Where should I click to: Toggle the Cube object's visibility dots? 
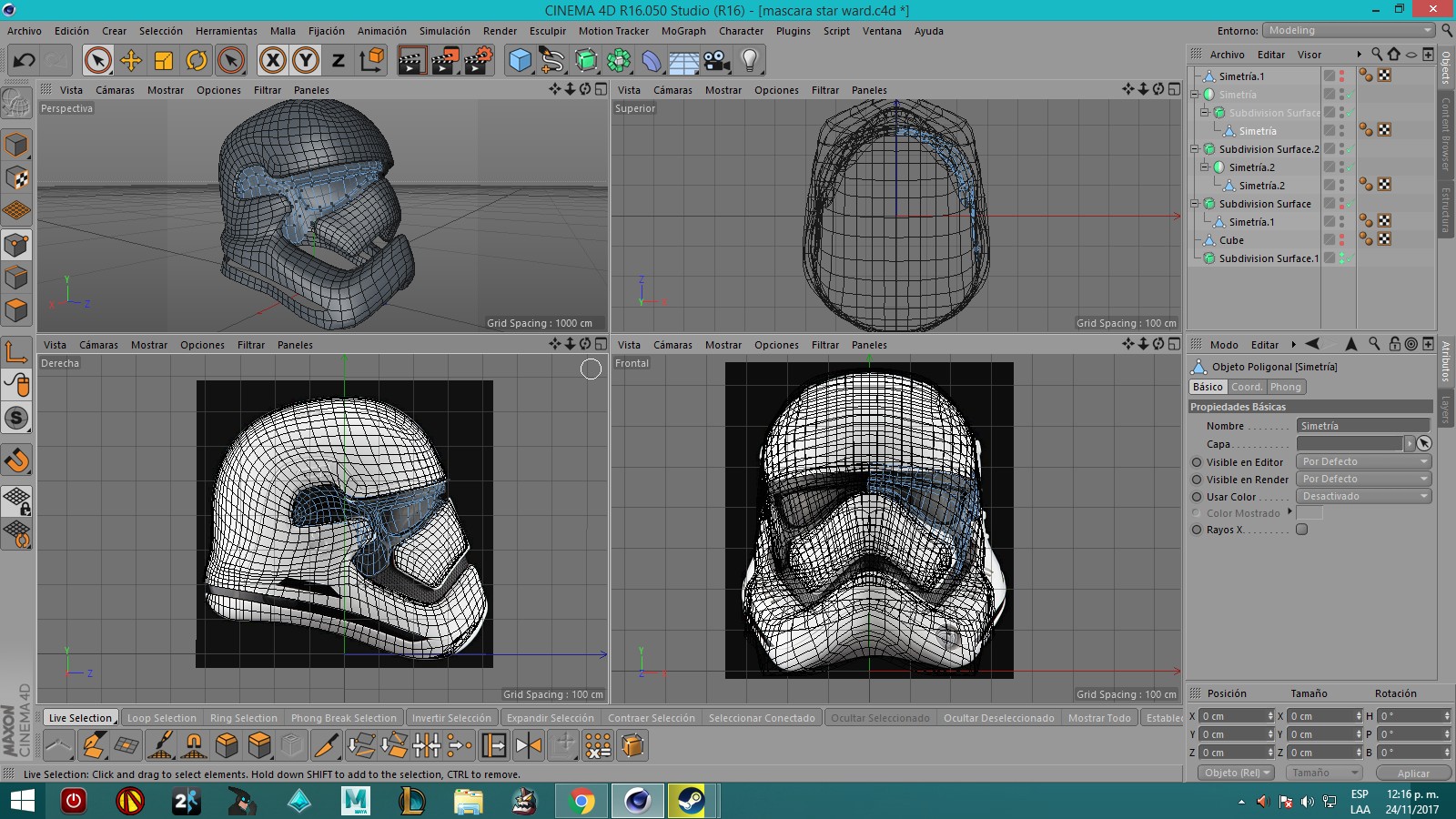[1342, 240]
